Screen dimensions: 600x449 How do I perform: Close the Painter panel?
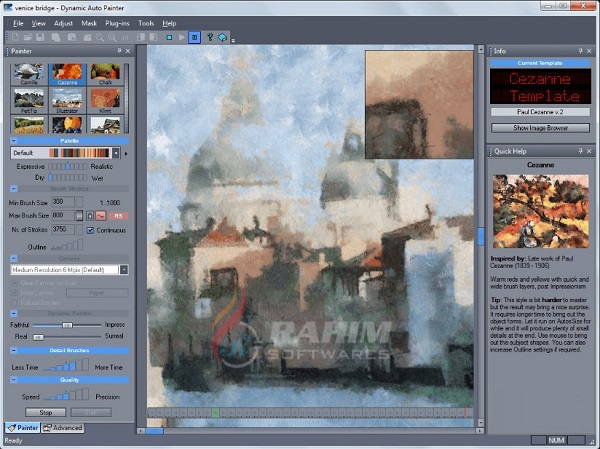pos(128,51)
